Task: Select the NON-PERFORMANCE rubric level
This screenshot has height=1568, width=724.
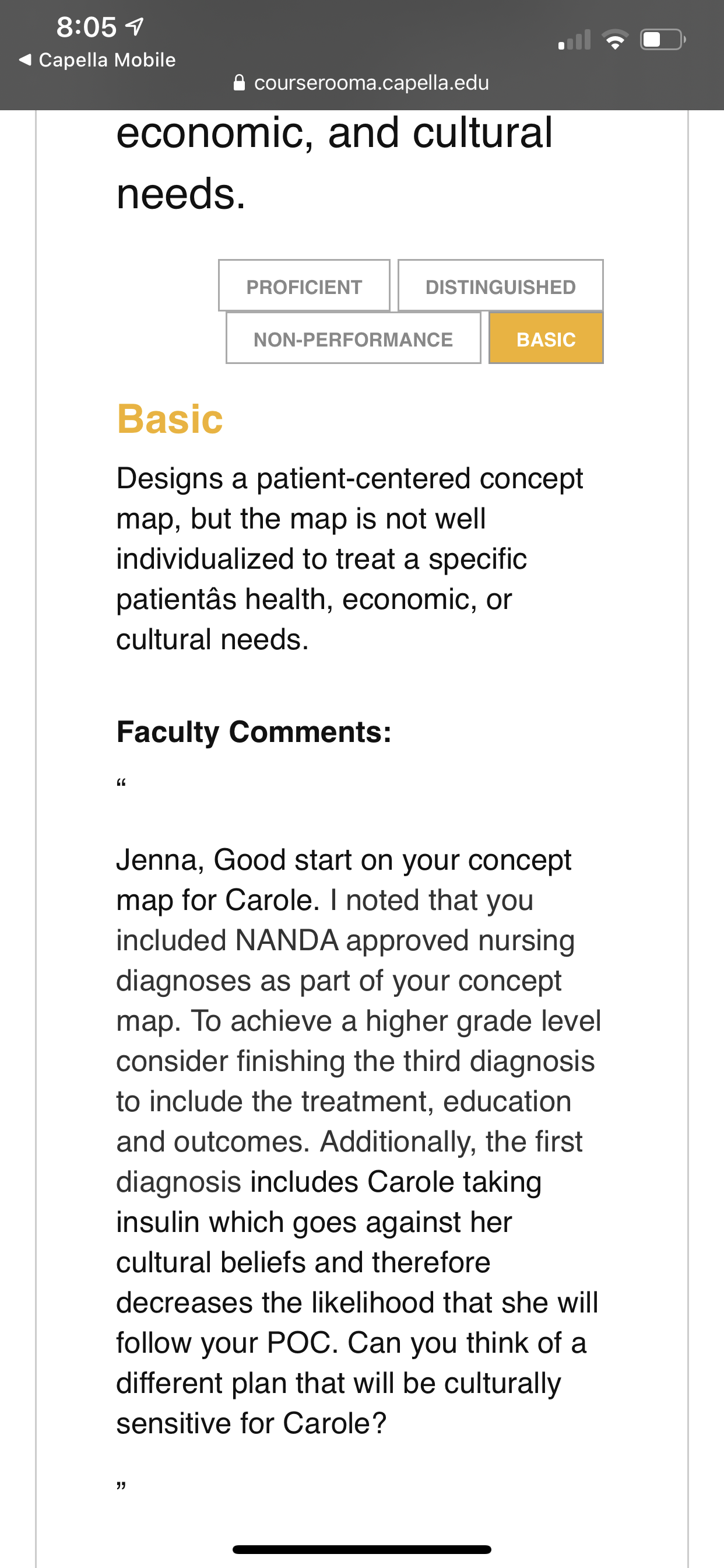Action: pos(353,338)
